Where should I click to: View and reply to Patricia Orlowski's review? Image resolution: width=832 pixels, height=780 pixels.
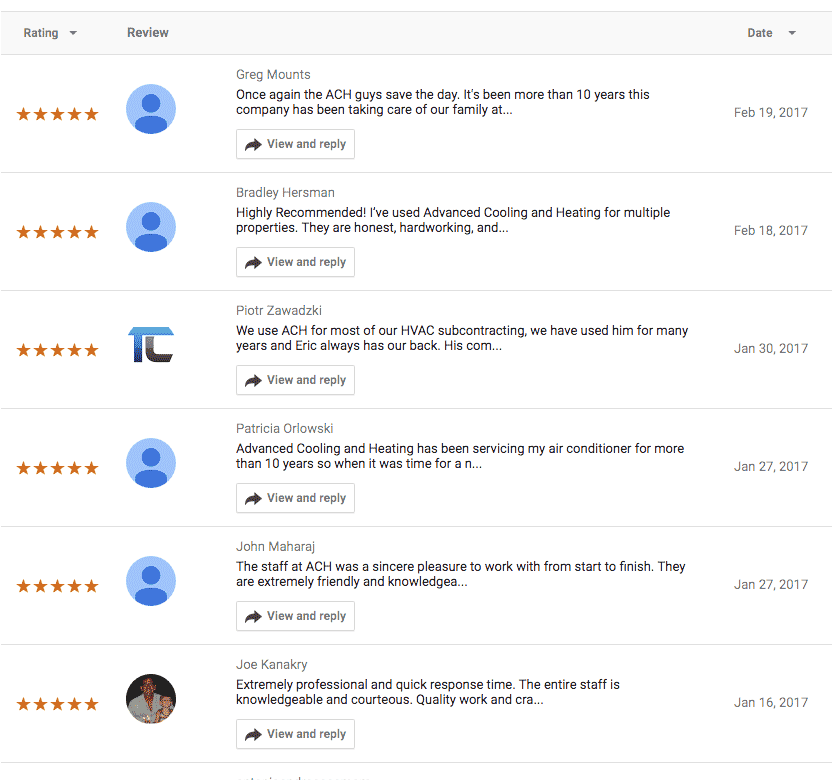[295, 498]
